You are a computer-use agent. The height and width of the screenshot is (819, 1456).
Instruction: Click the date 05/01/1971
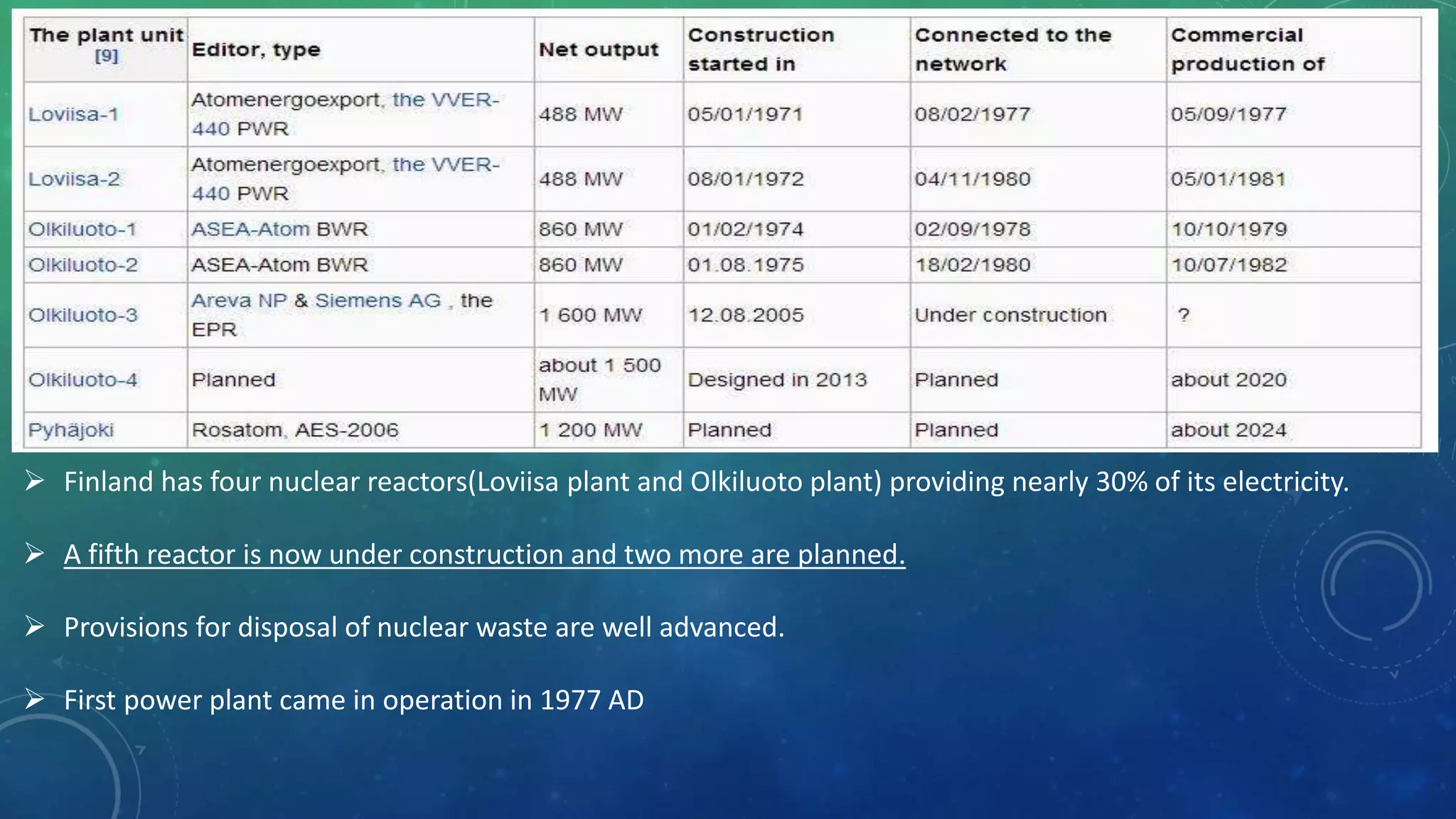point(745,114)
